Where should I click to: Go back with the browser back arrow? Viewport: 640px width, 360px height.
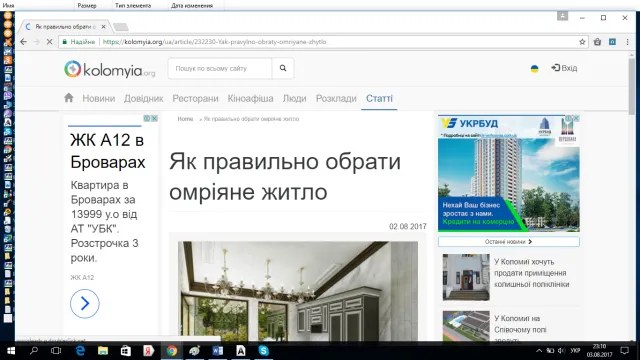pos(23,42)
